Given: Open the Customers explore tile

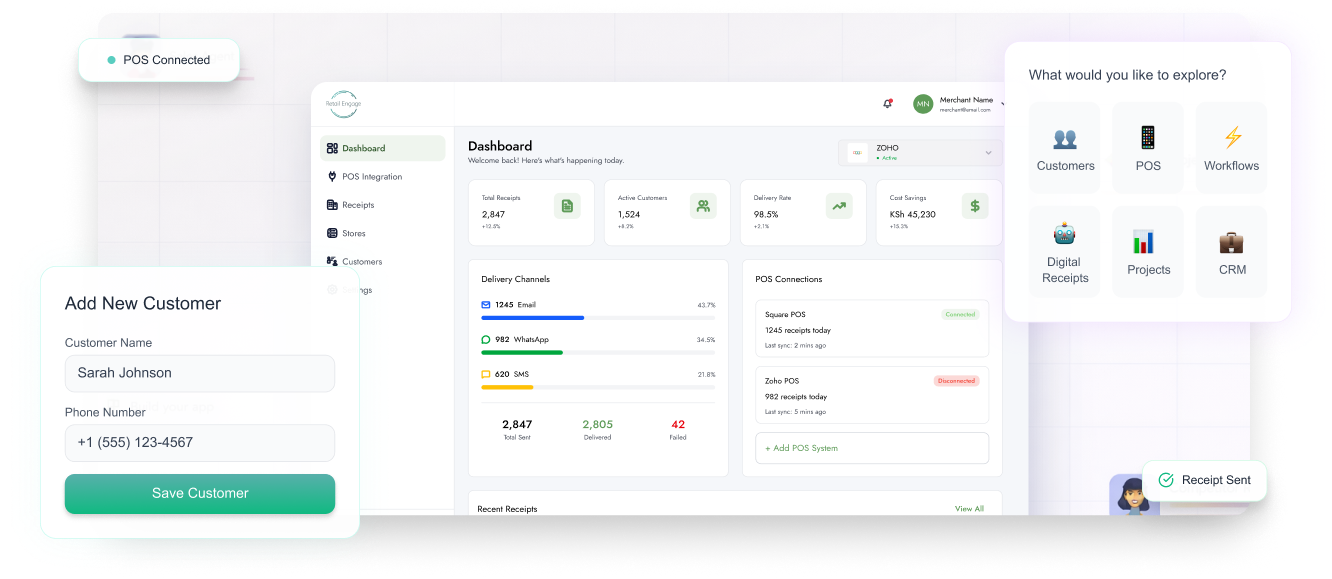Looking at the screenshot, I should coord(1065,147).
